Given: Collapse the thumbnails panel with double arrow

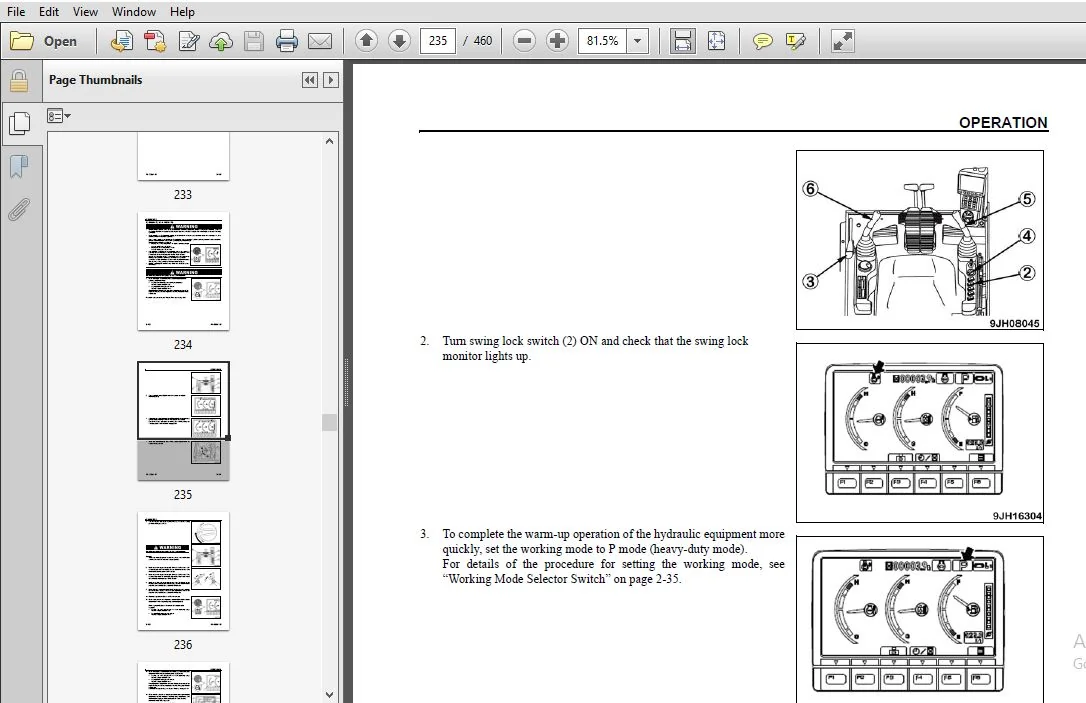Looking at the screenshot, I should point(310,80).
